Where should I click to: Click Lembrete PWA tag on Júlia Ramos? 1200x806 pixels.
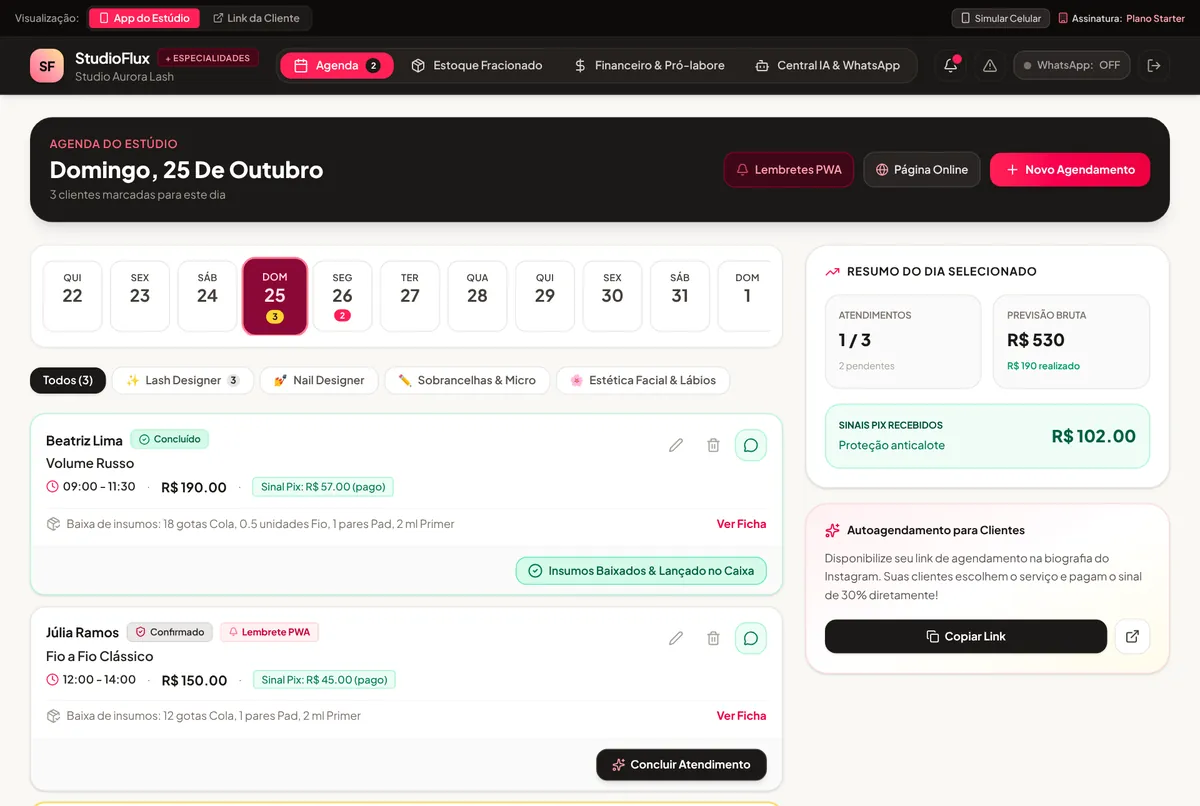tap(270, 632)
